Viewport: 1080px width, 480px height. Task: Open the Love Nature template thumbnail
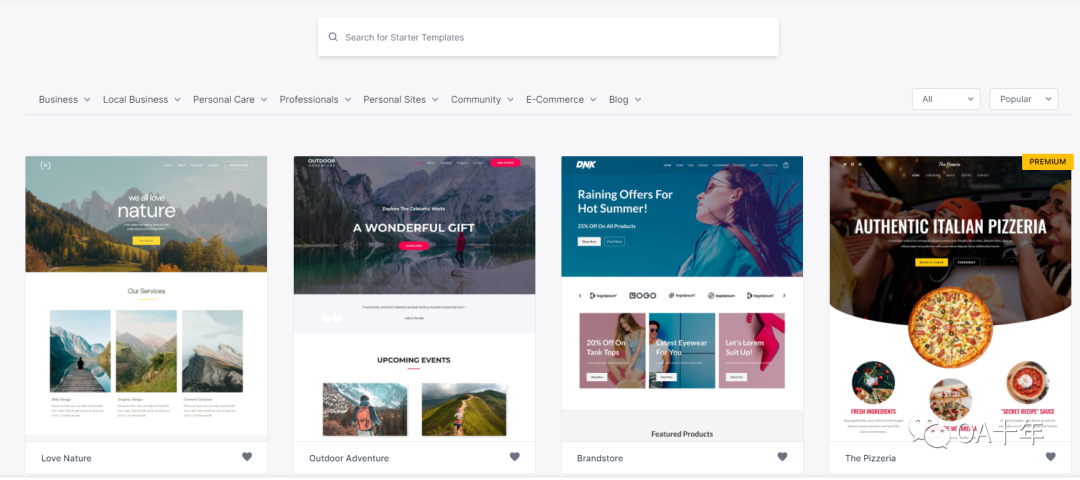(x=146, y=295)
